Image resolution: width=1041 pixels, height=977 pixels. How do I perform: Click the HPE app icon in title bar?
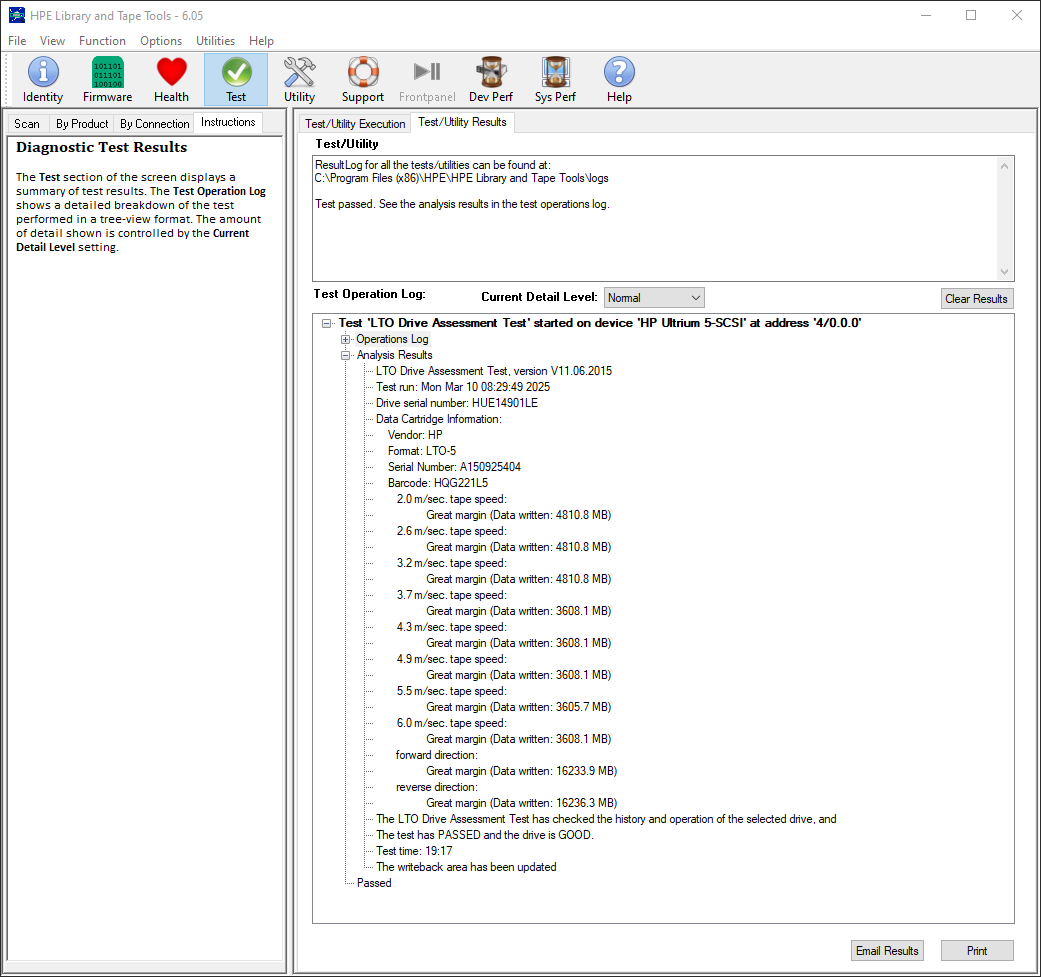pyautogui.click(x=17, y=15)
